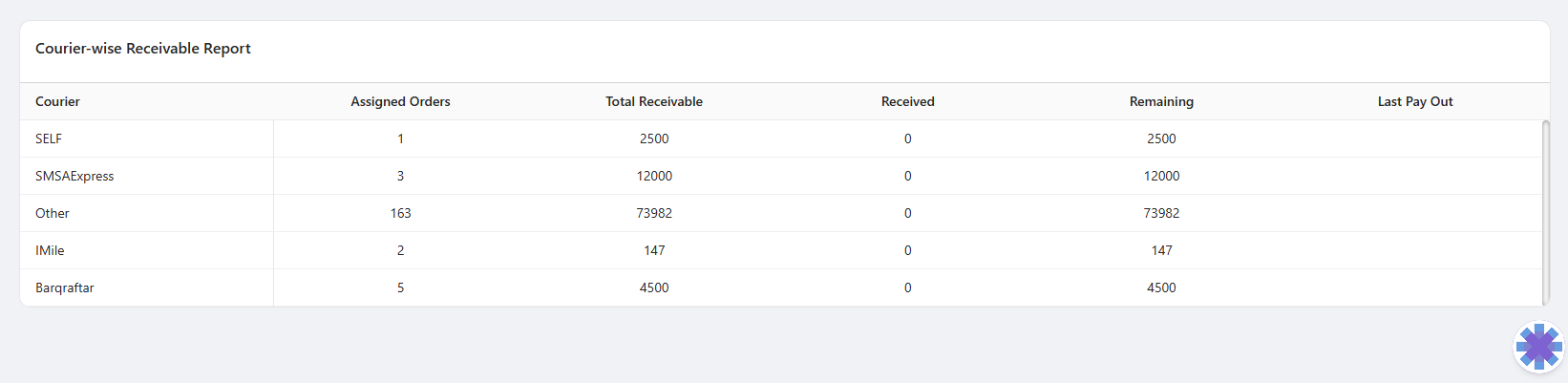Click the purple asterisk help widget icon
This screenshot has width=1568, height=383.
click(1538, 347)
